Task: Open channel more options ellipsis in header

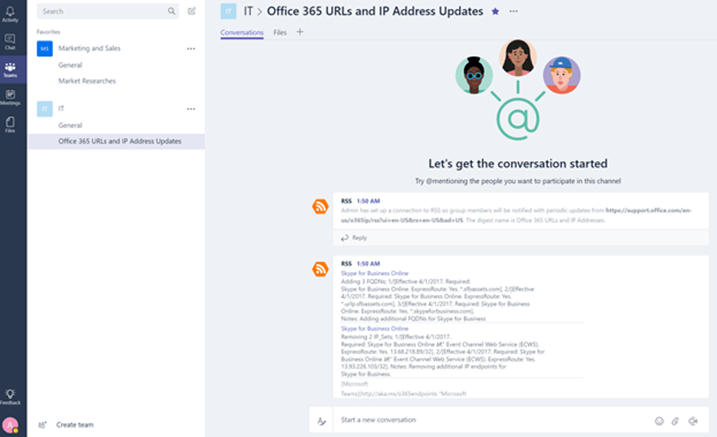Action: click(514, 11)
